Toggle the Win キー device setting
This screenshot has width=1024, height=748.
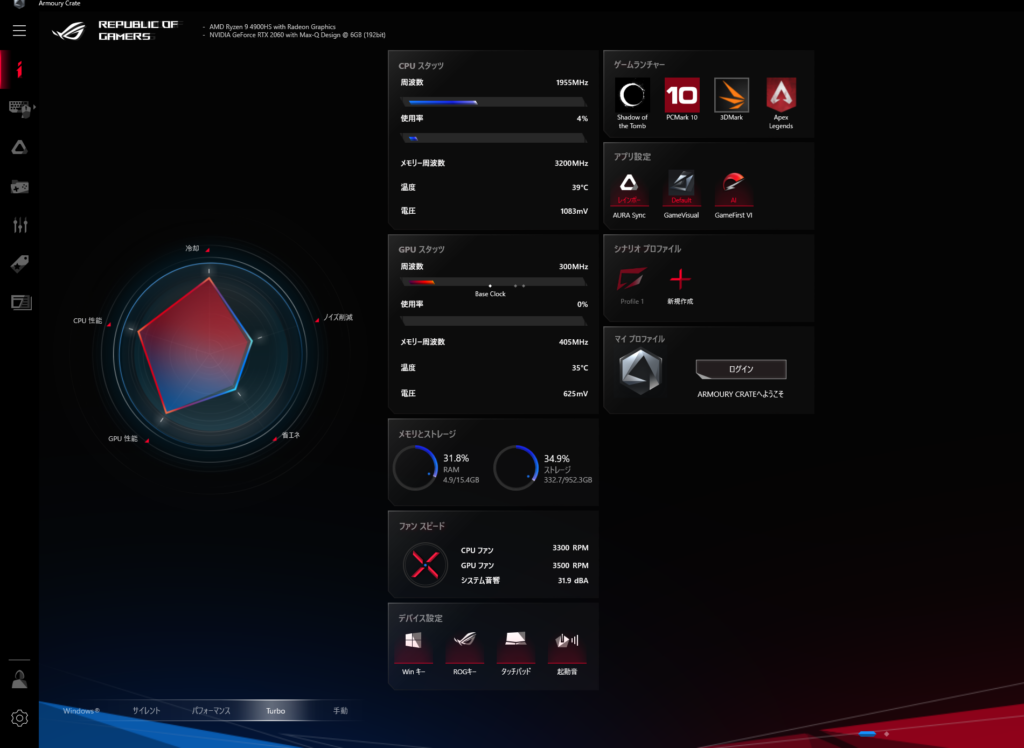[x=413, y=653]
